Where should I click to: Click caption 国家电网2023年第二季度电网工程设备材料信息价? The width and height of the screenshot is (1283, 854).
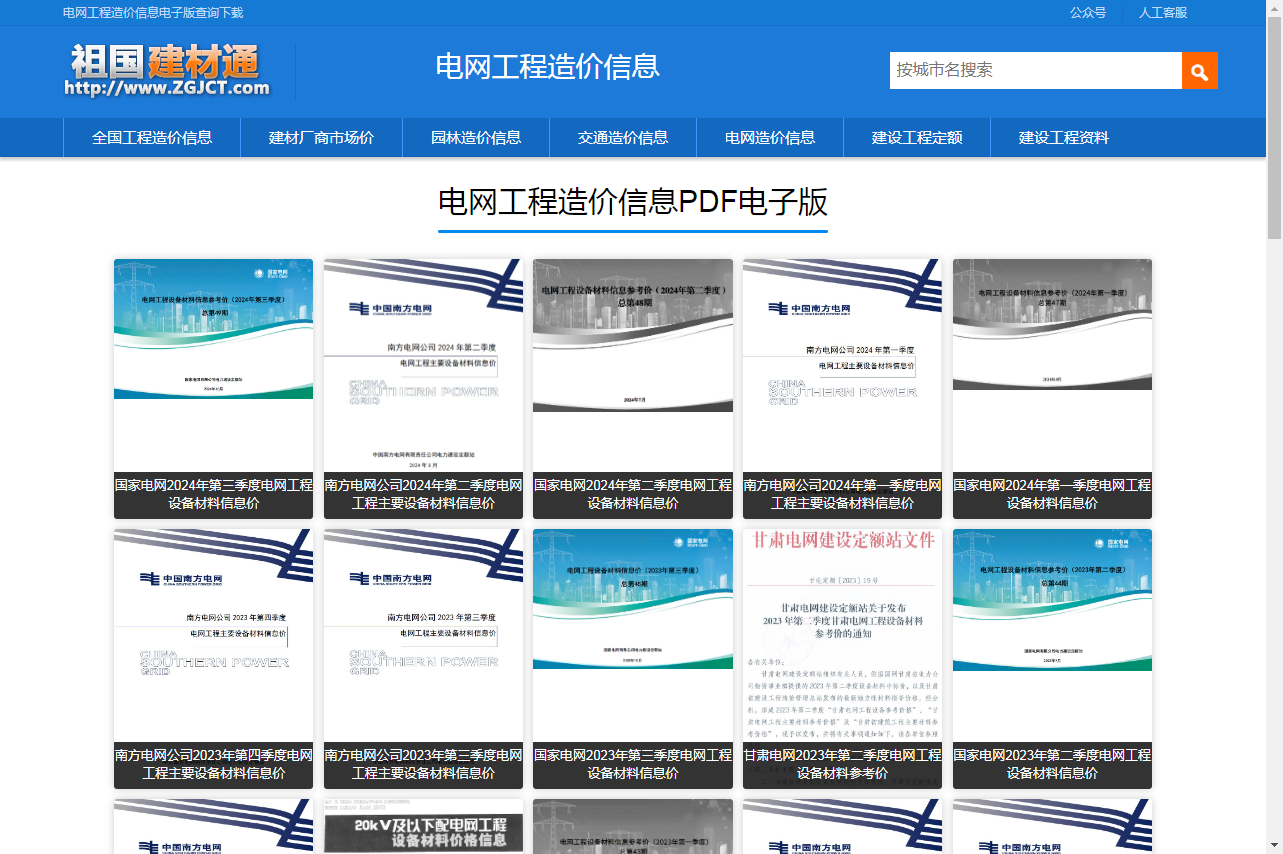1052,764
